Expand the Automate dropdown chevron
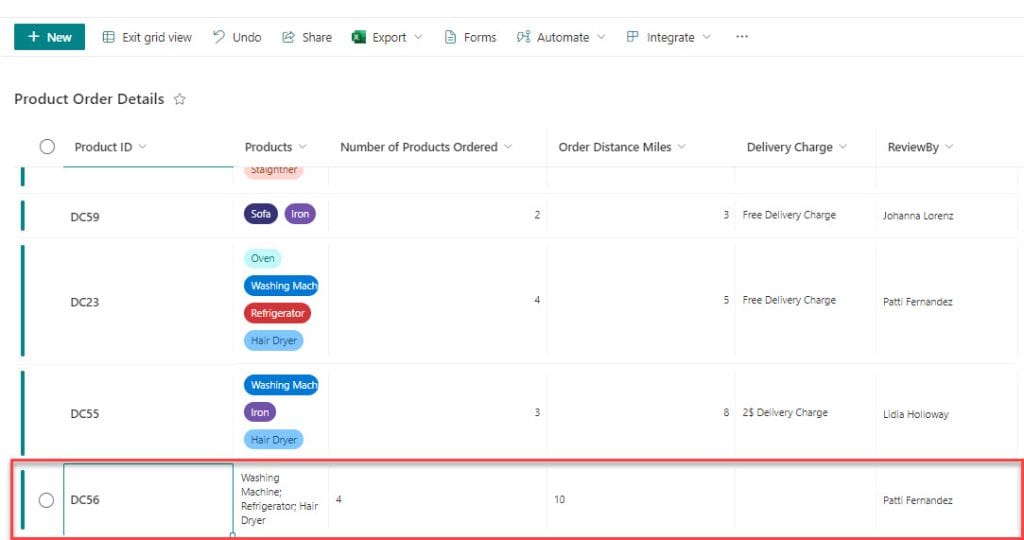 click(x=601, y=37)
